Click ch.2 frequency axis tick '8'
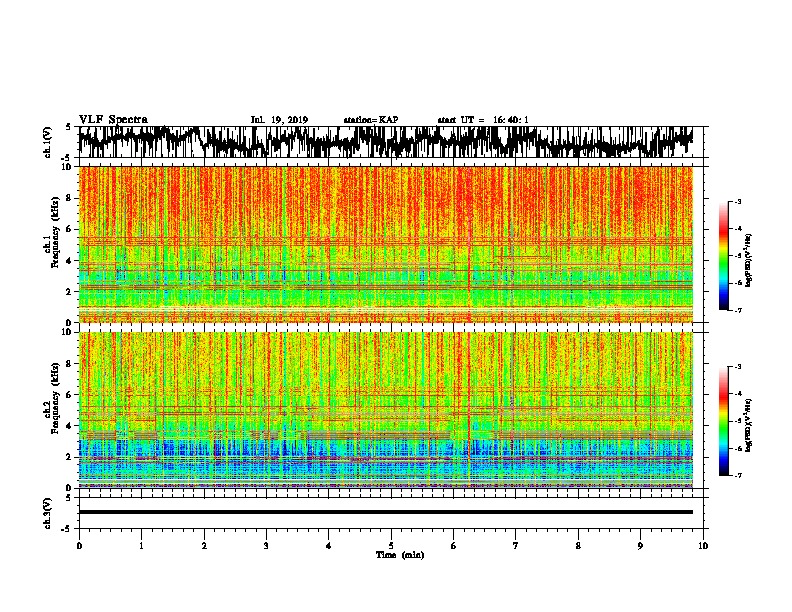The image size is (792, 612). (x=69, y=364)
